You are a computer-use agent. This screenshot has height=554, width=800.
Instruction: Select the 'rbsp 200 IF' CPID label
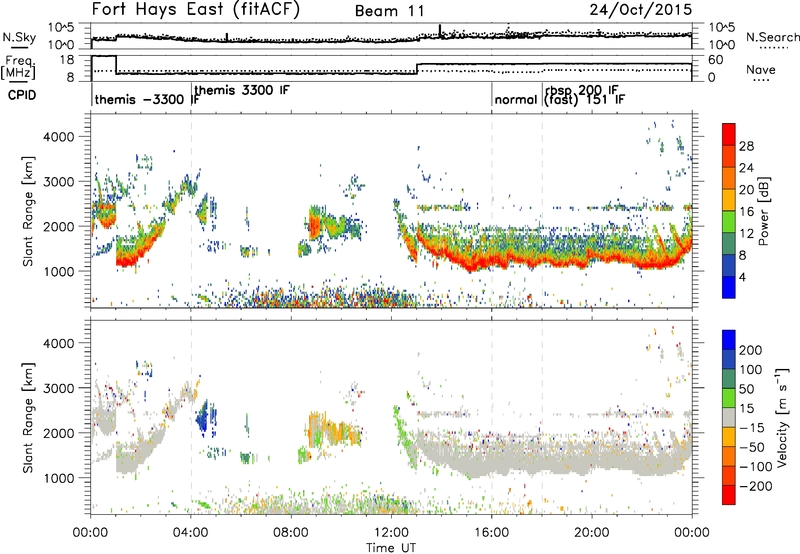pos(582,90)
